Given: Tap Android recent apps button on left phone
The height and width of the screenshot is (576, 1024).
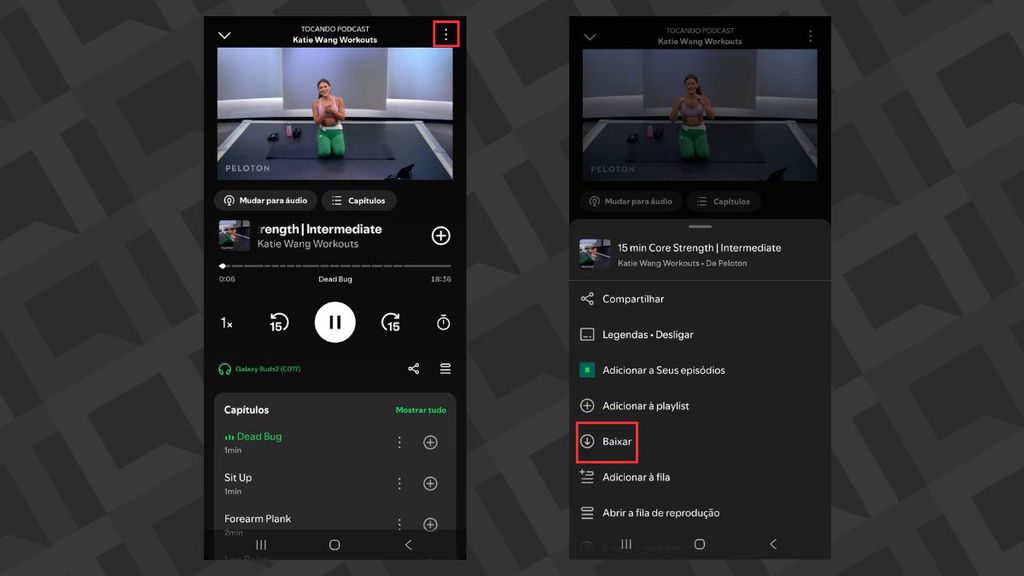Looking at the screenshot, I should tap(261, 545).
